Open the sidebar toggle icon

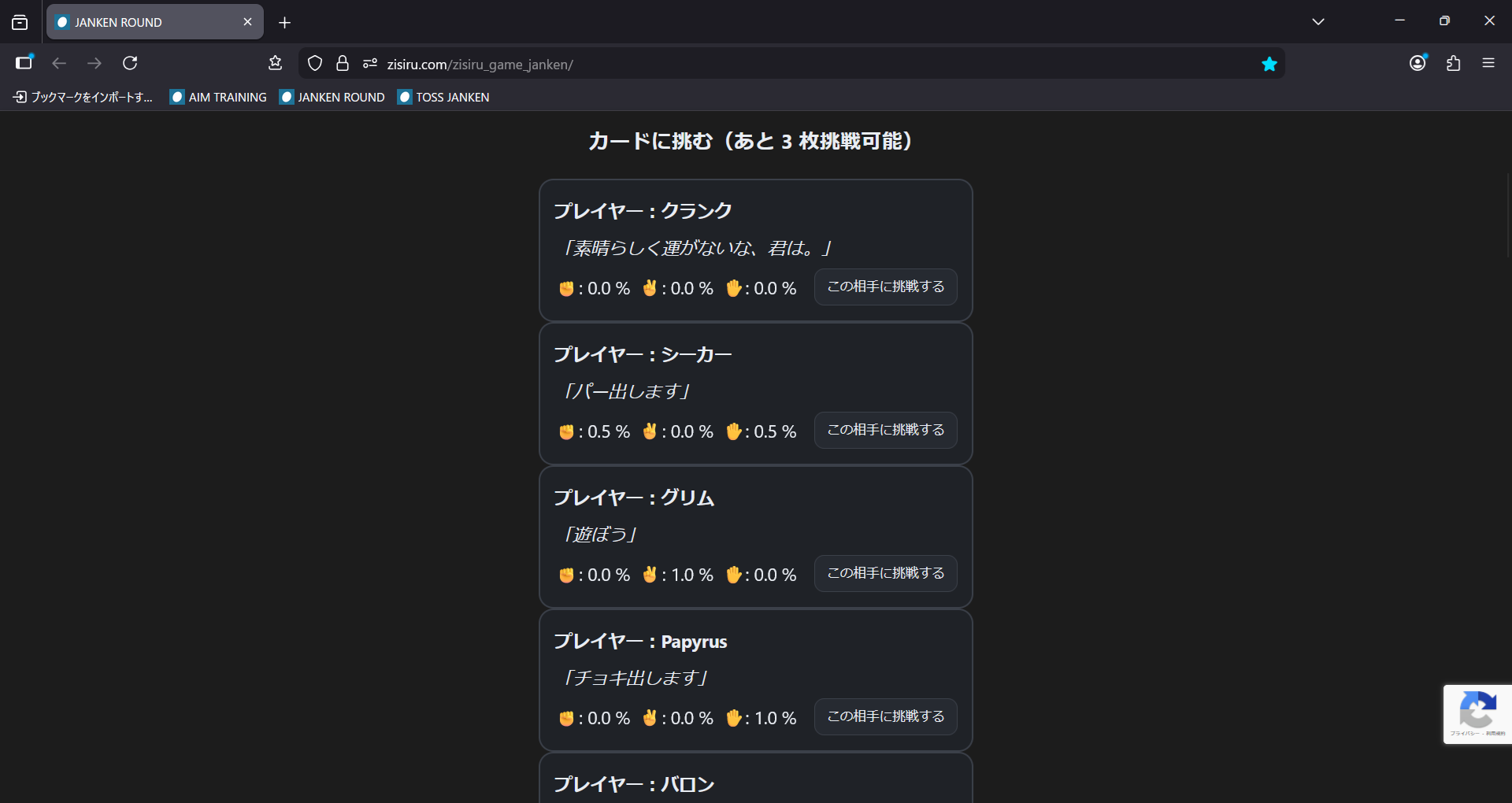24,63
